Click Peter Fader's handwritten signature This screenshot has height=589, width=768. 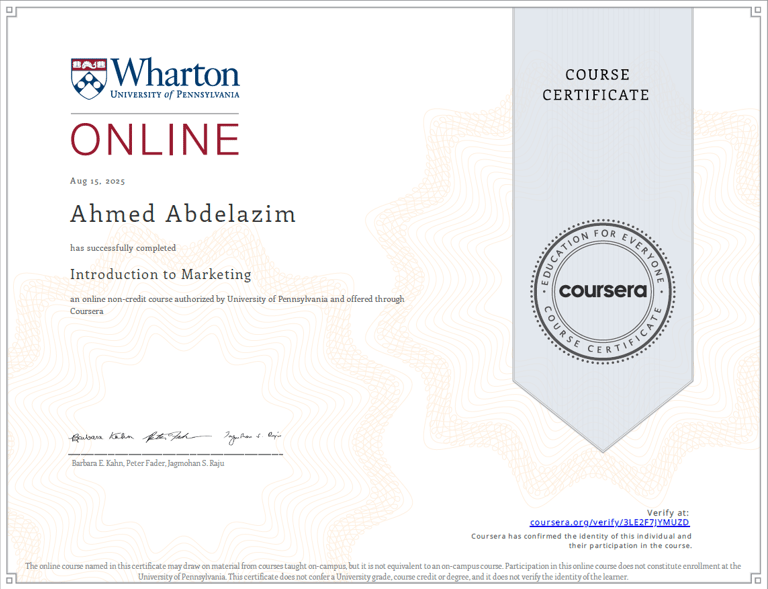pos(177,437)
